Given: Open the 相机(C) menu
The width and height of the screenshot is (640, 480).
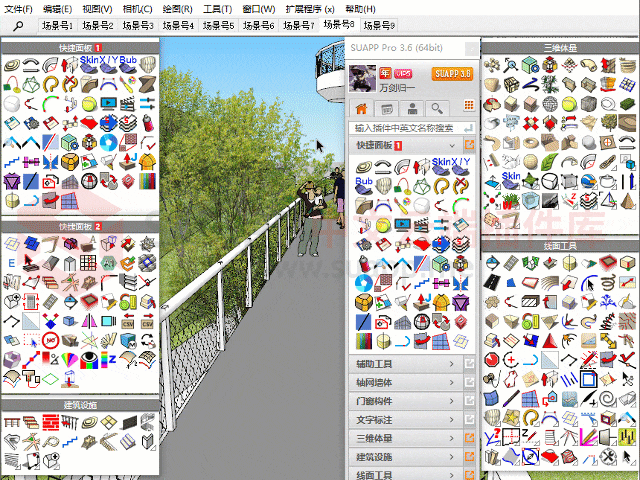Looking at the screenshot, I should pos(138,8).
